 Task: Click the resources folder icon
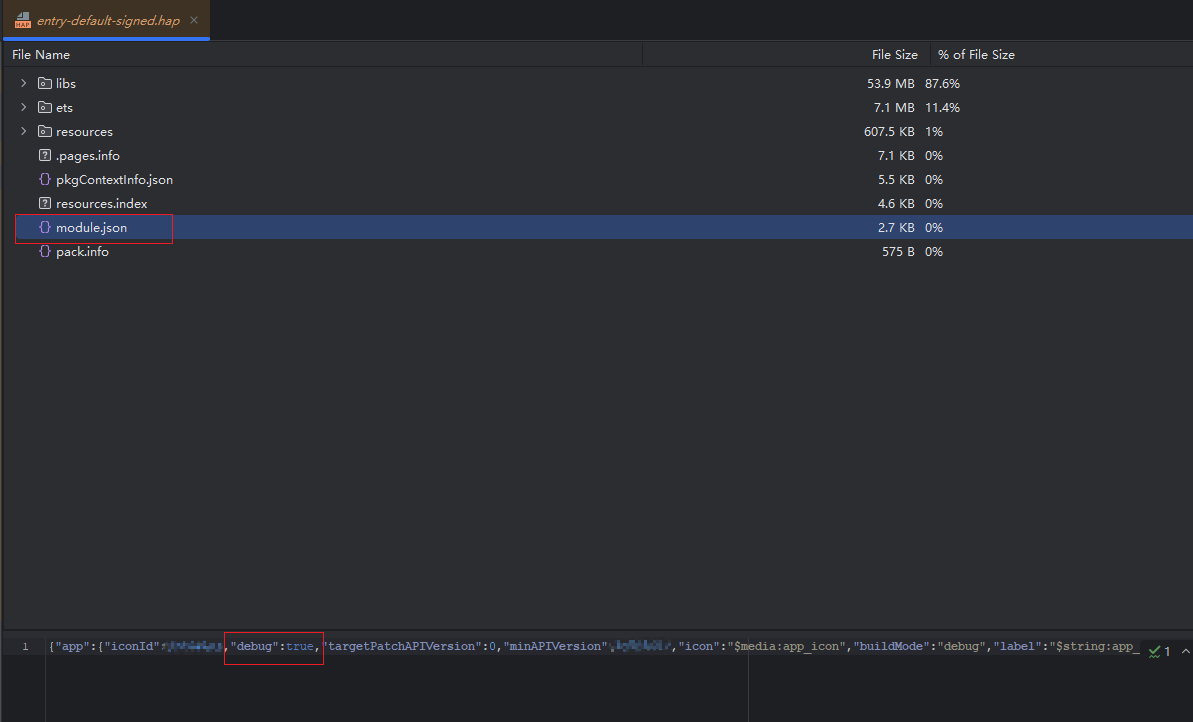44,131
